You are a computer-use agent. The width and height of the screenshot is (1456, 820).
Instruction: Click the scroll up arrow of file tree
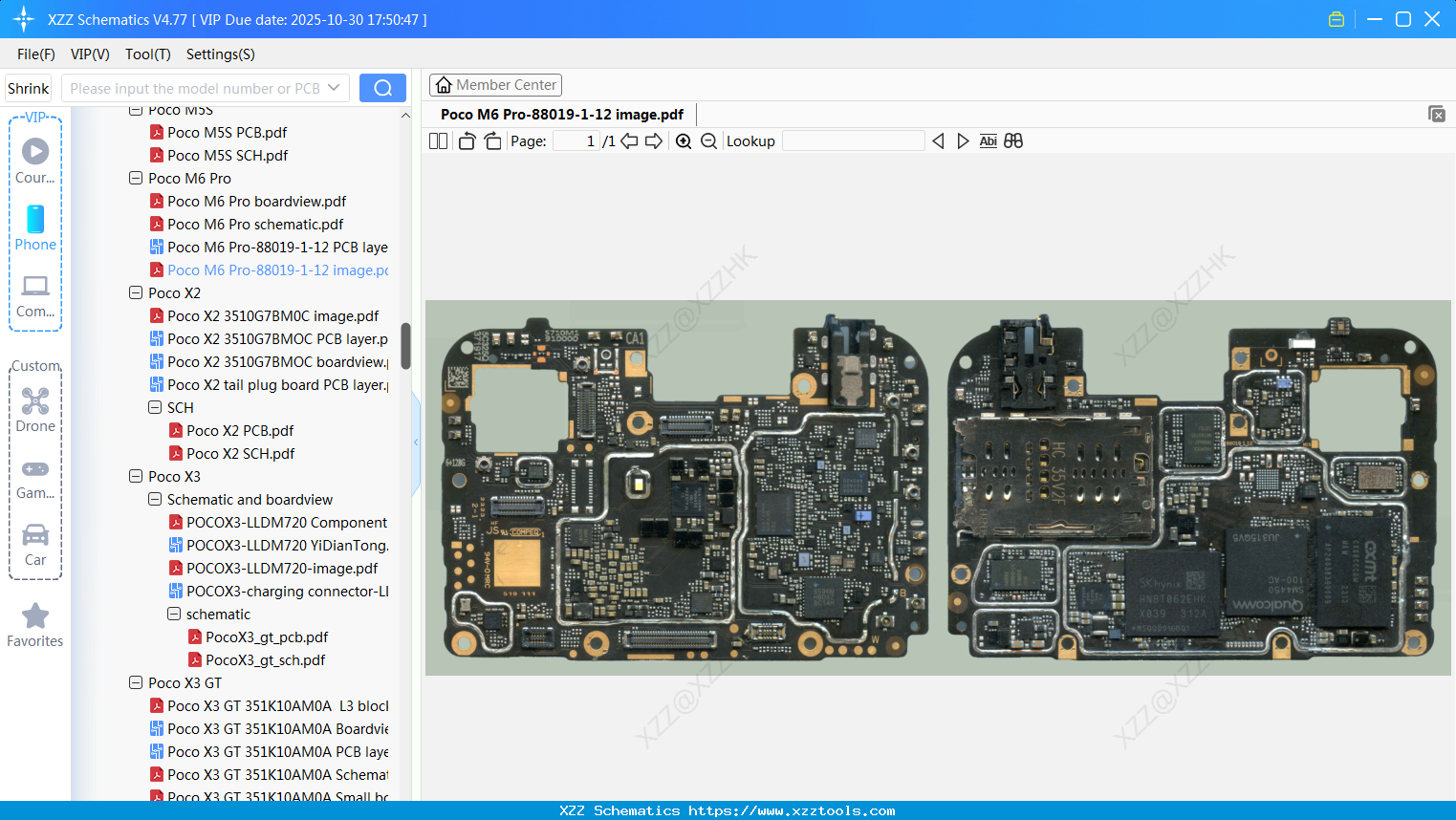[405, 116]
